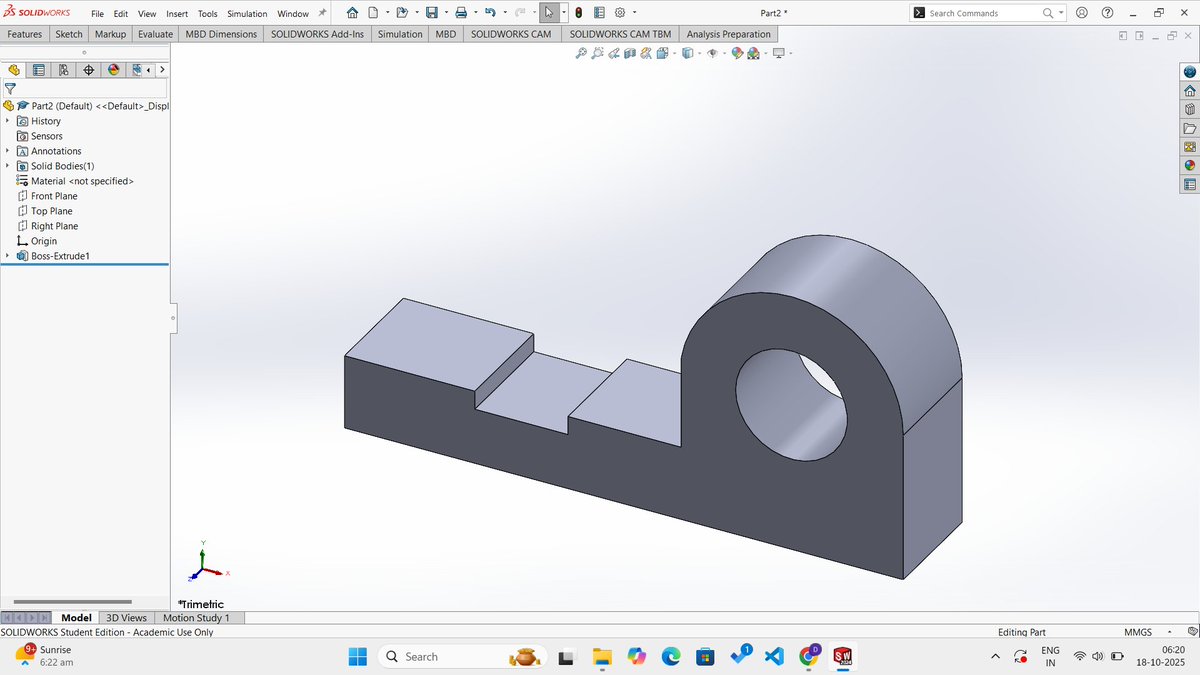The image size is (1200, 675).
Task: Click the Display Style cube icon
Action: click(x=687, y=53)
